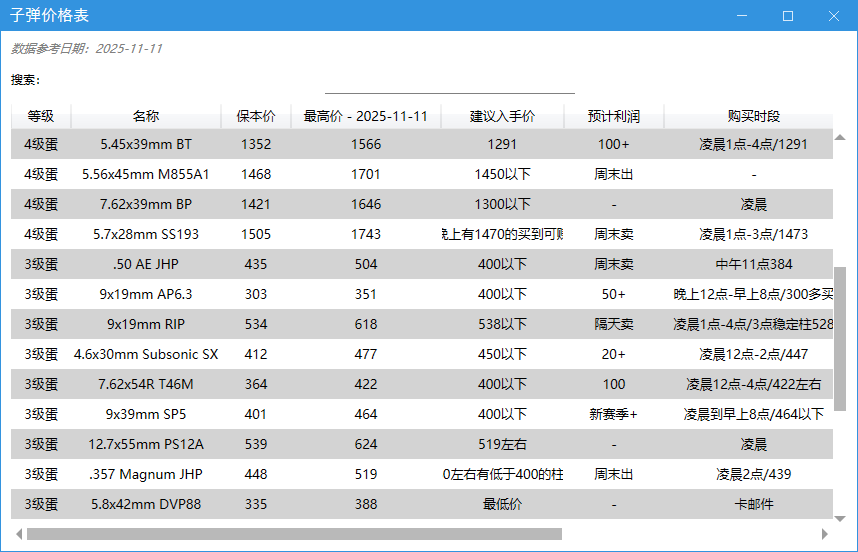Screen dimensions: 858x552
Task: Click the 5.8x42mm DVP88 name cell
Action: click(146, 504)
